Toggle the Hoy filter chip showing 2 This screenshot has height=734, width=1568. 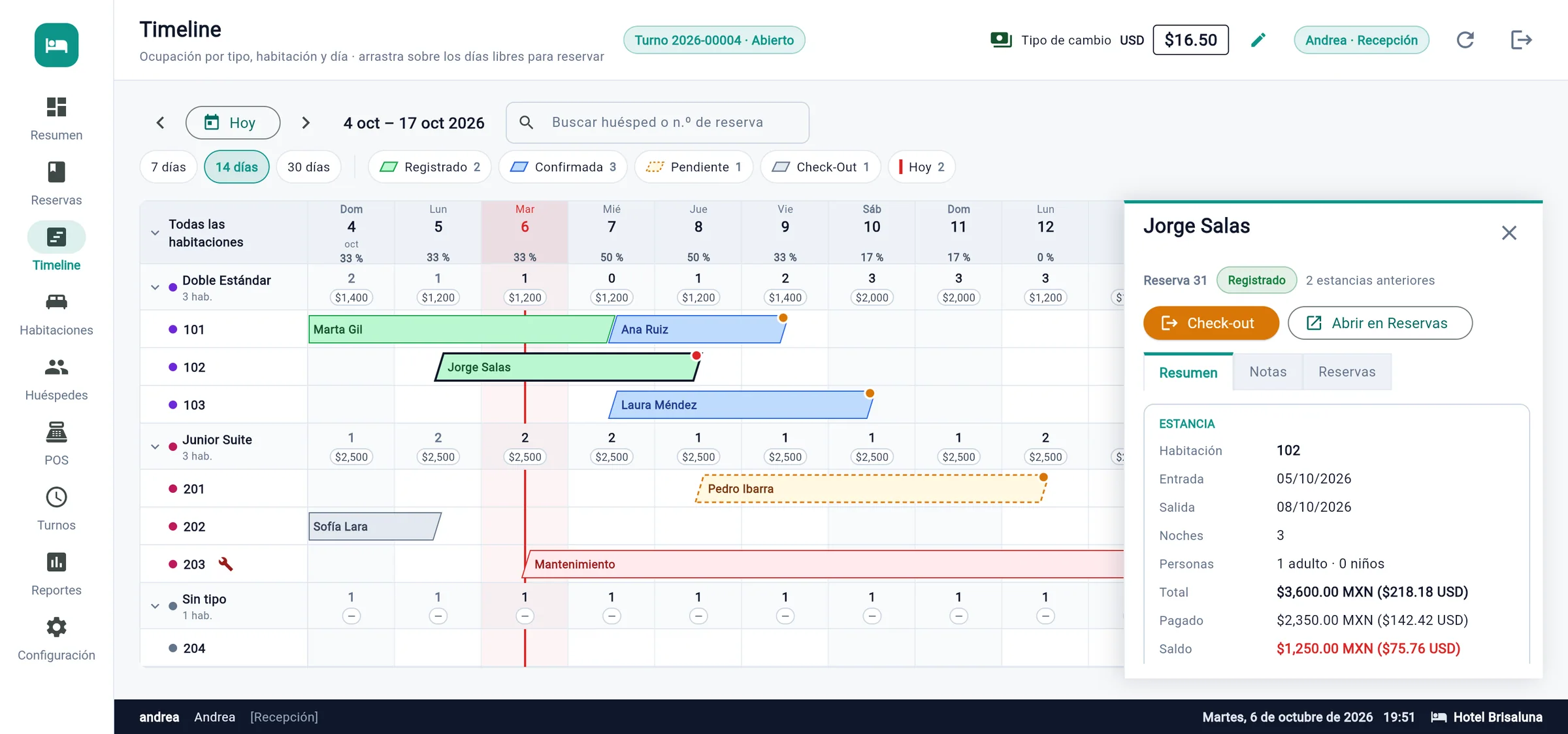(921, 167)
